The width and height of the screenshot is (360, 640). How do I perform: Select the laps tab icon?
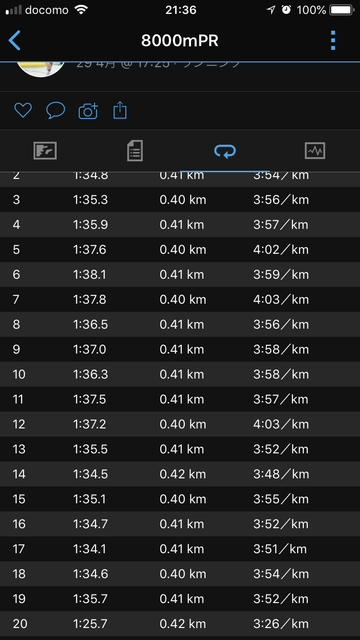(x=225, y=151)
